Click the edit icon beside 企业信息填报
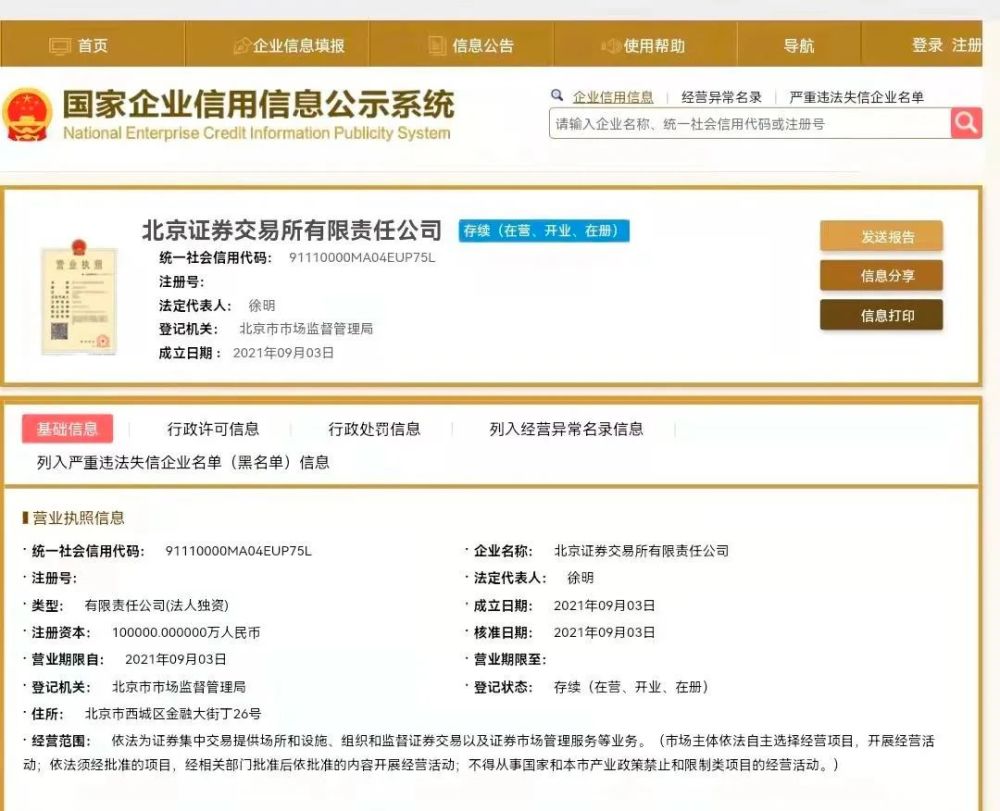 pos(242,46)
